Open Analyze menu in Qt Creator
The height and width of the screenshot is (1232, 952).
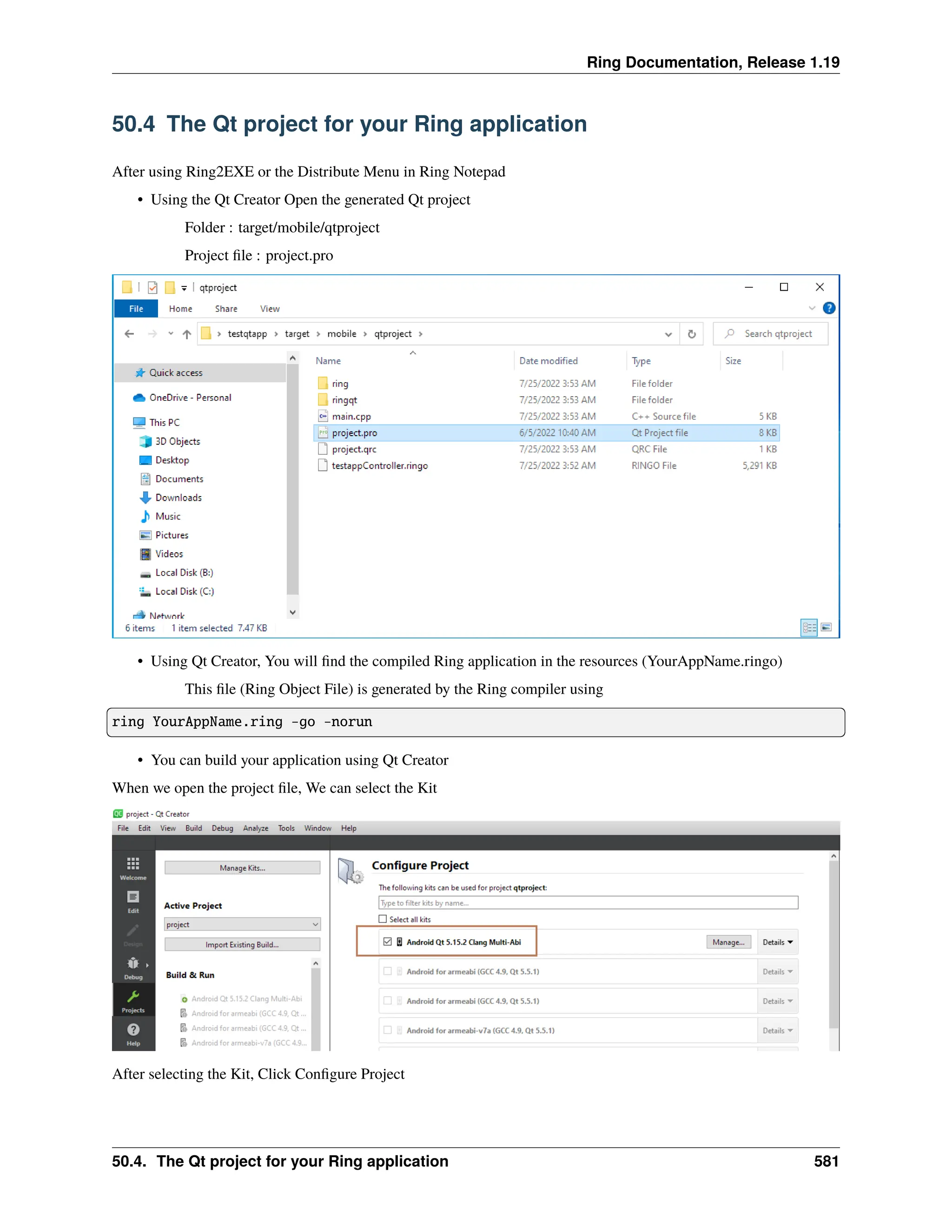(x=256, y=828)
